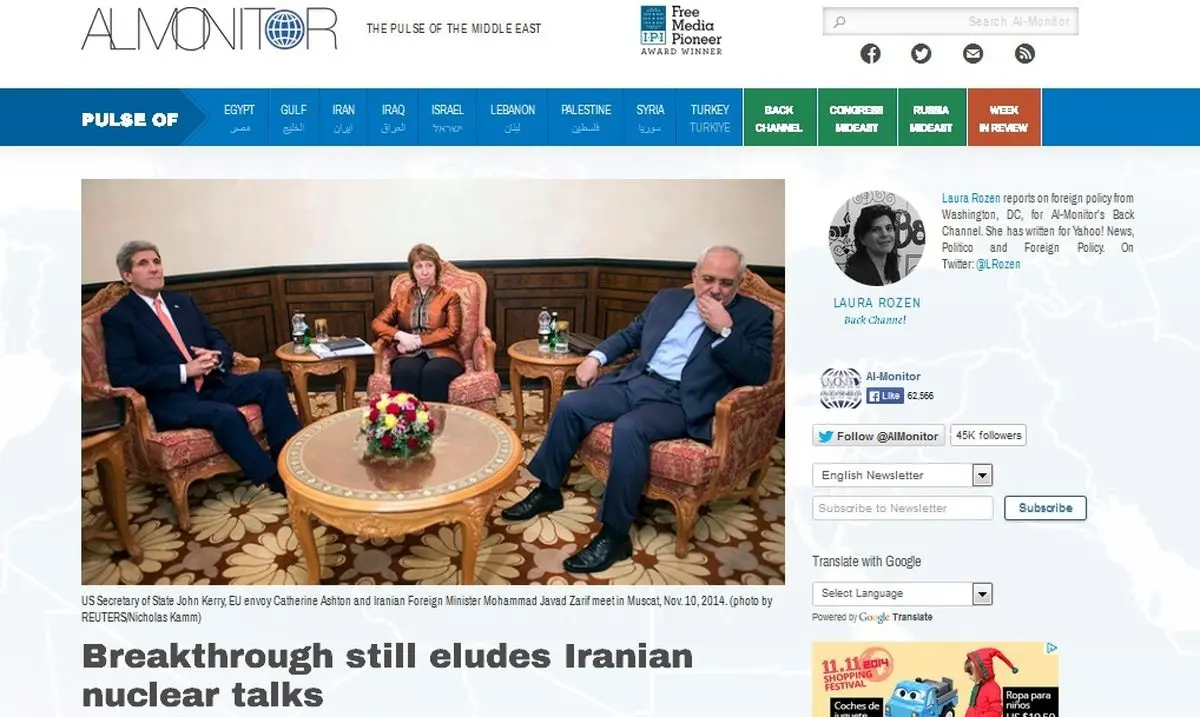Click the email envelope icon
This screenshot has height=717, width=1200.
click(973, 54)
